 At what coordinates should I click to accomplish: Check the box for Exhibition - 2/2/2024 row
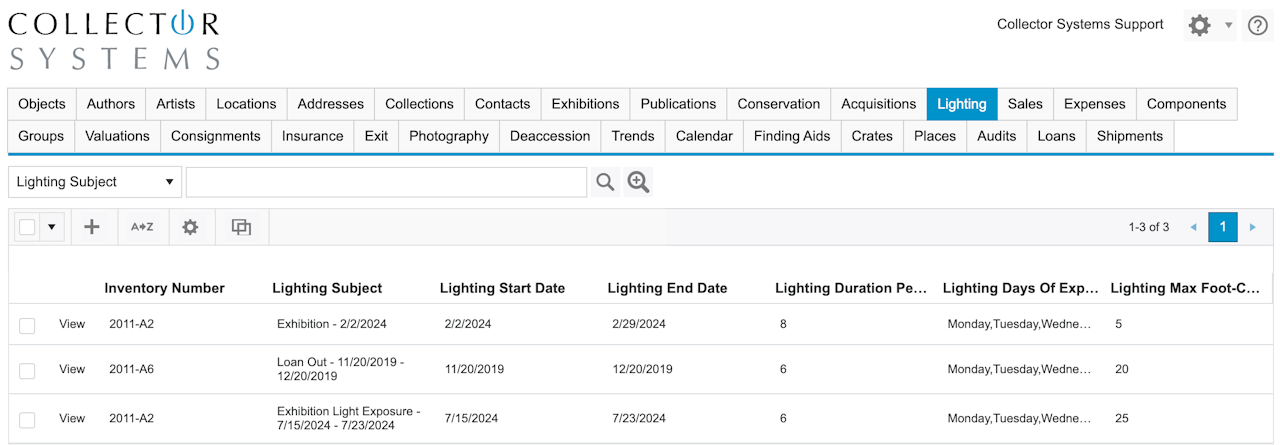pyautogui.click(x=27, y=325)
